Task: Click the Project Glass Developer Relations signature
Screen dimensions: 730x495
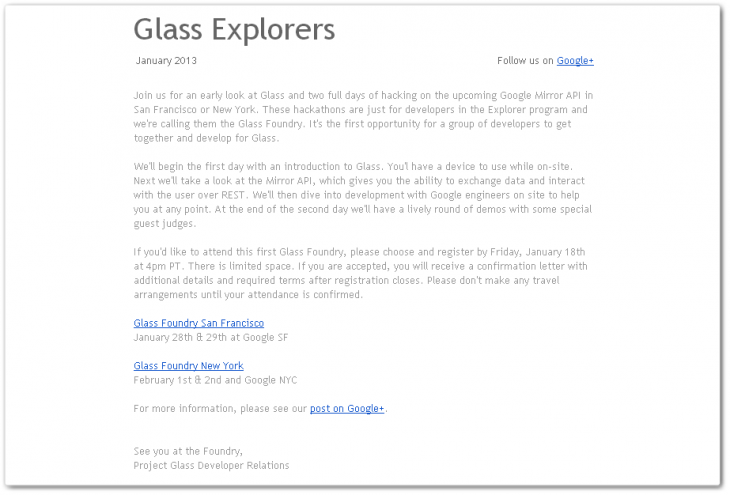Action: 211,466
